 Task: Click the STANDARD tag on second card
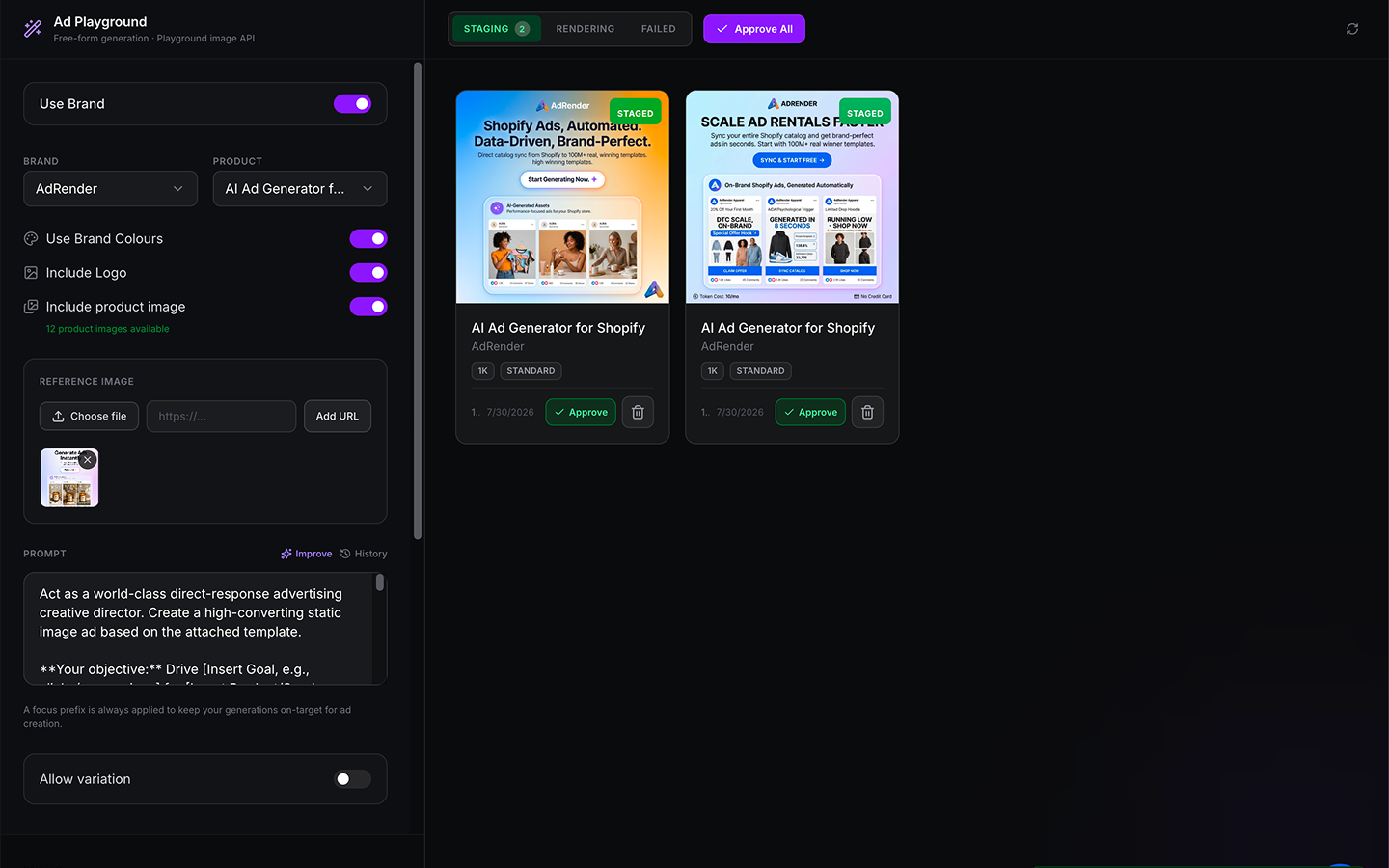pos(760,371)
